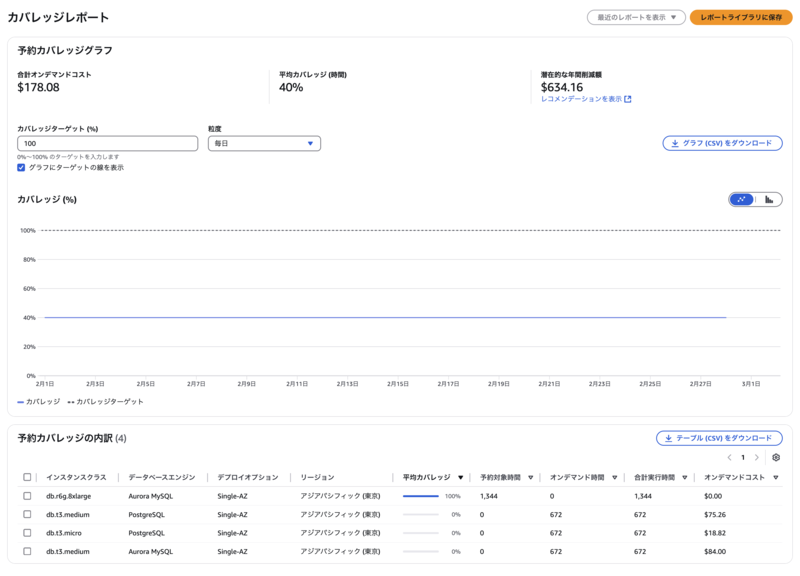Click the 0% coverage bar for db.t3.micro
800x576 pixels.
[421, 533]
